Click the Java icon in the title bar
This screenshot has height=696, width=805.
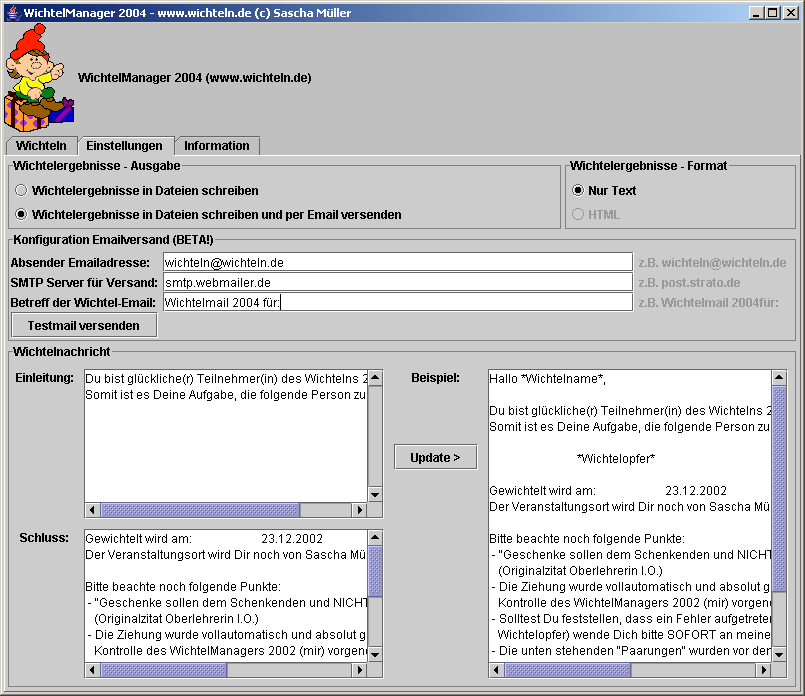tap(13, 13)
